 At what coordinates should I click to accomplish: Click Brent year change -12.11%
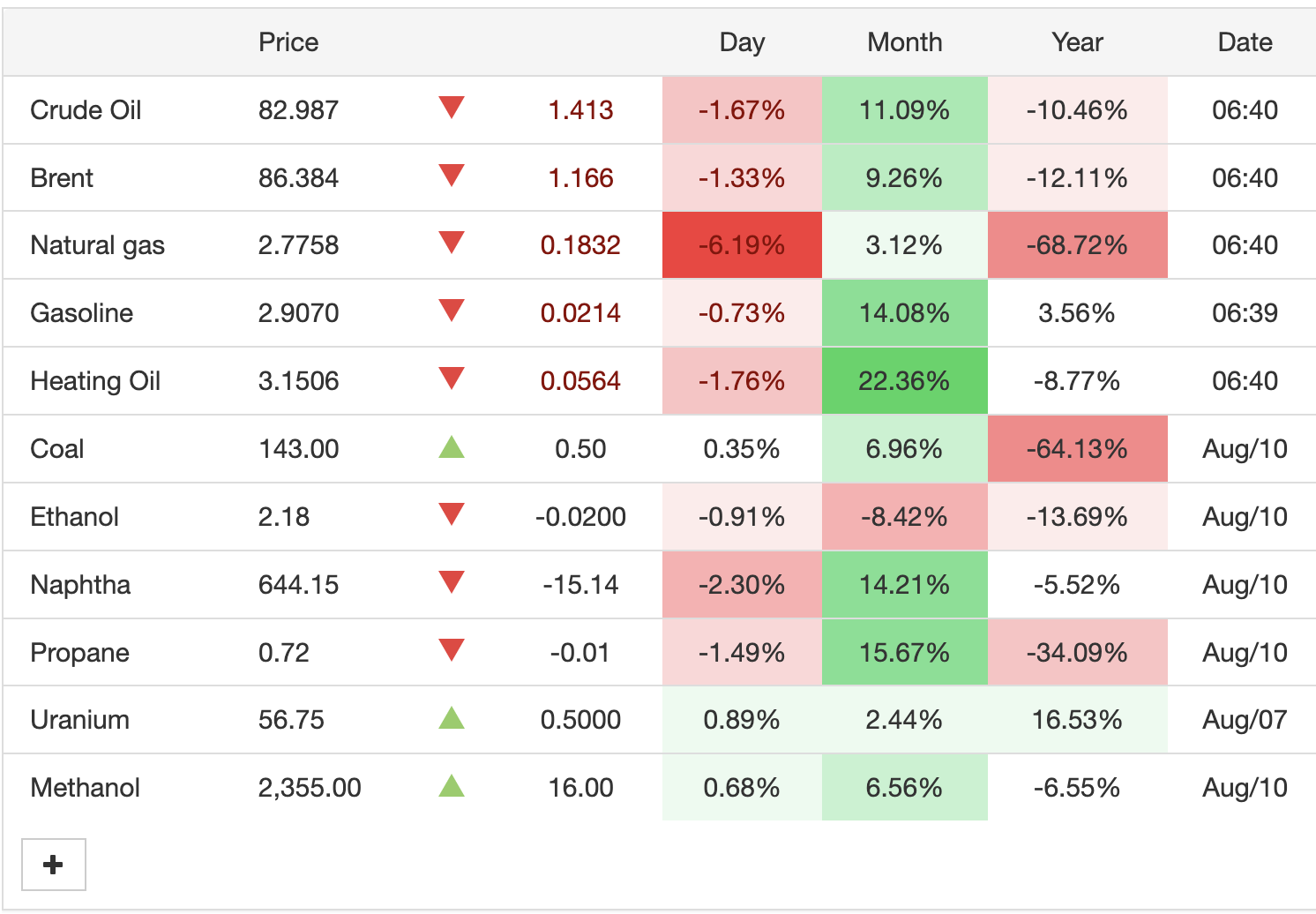[x=1077, y=178]
